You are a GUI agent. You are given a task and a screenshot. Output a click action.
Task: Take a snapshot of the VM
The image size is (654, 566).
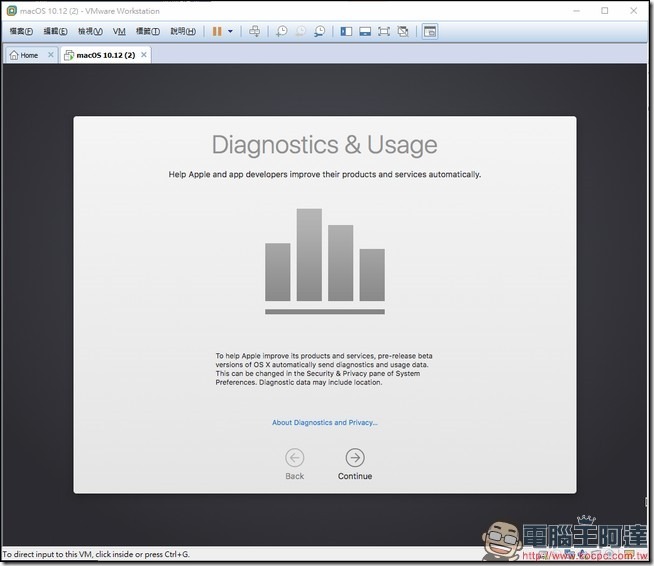click(282, 31)
